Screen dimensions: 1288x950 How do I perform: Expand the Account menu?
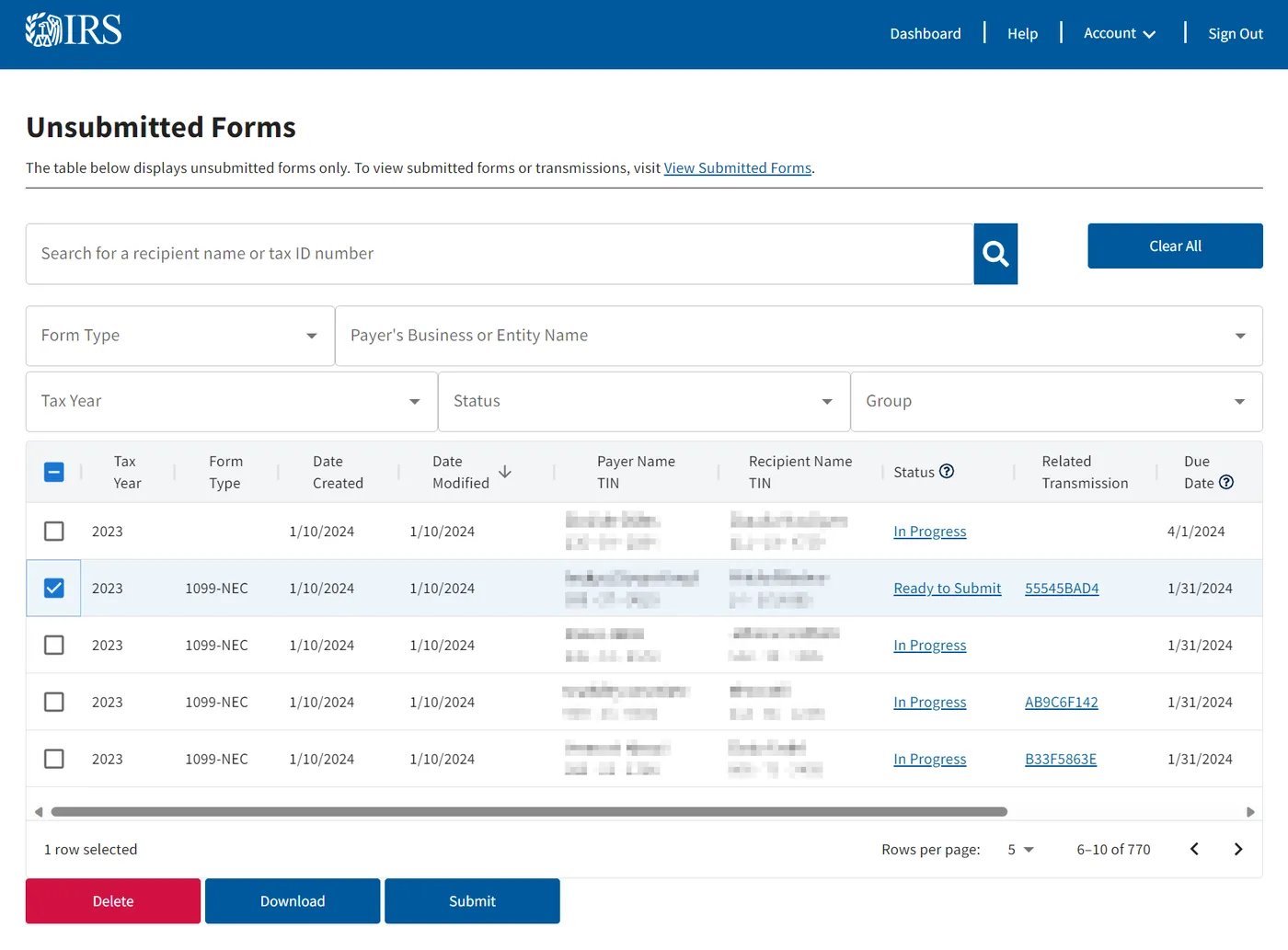click(x=1120, y=34)
